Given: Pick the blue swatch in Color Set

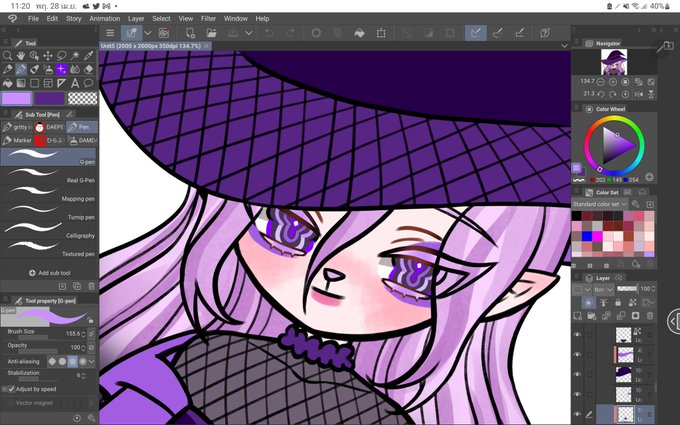Looking at the screenshot, I should click(x=587, y=236).
